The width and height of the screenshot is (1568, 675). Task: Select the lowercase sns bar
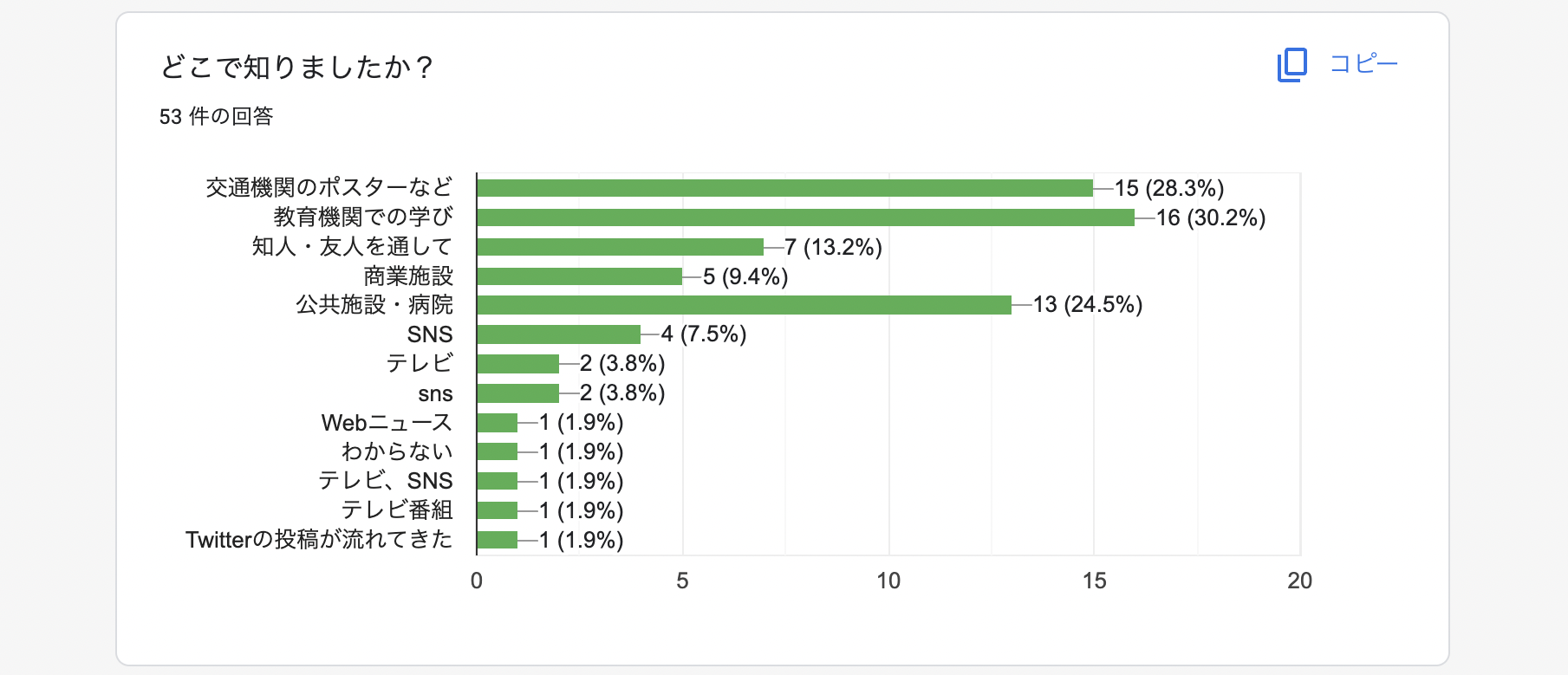517,393
